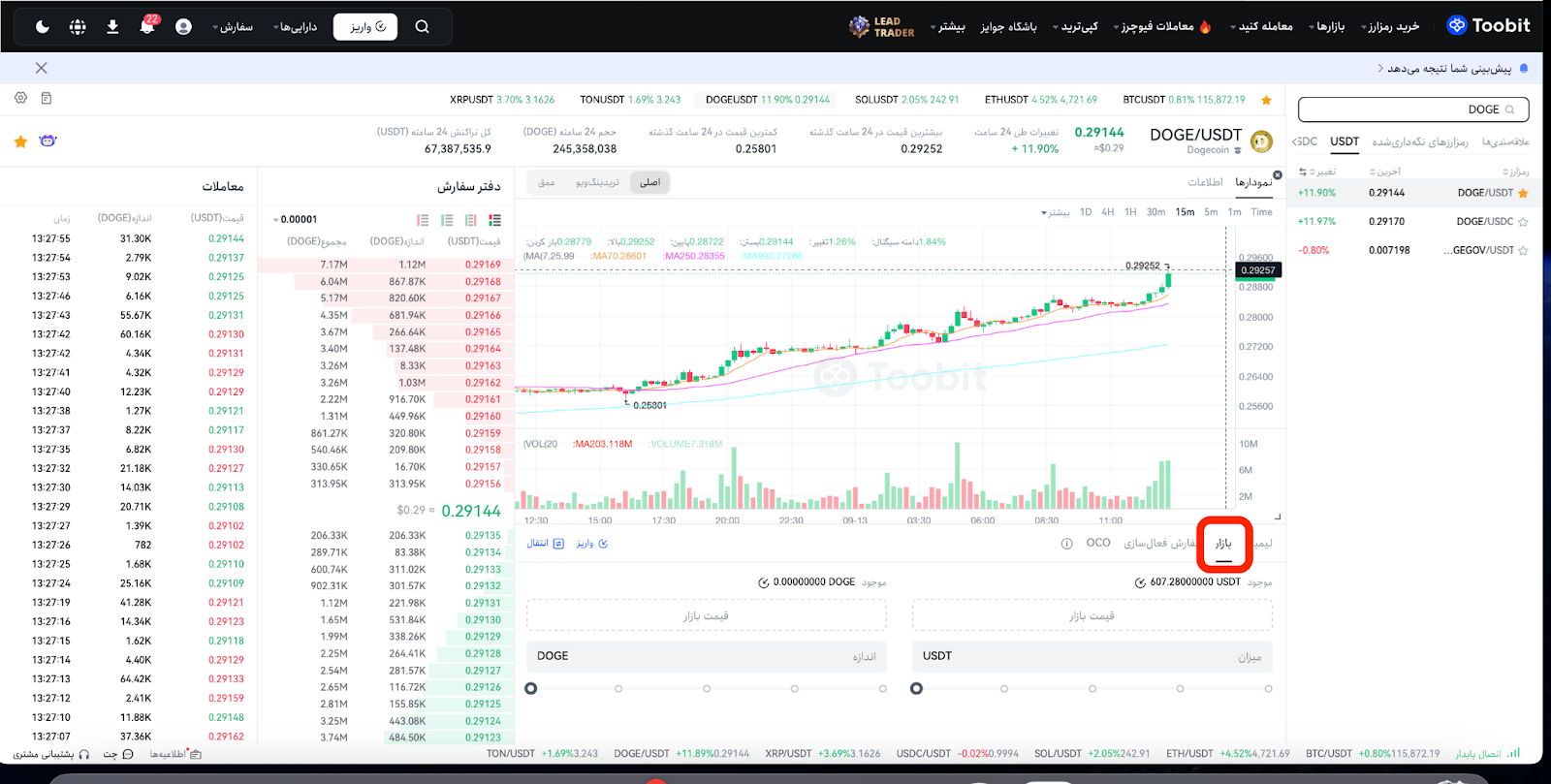1551x784 pixels.
Task: Click the favorite star beside the robot icon
Action: tap(20, 141)
